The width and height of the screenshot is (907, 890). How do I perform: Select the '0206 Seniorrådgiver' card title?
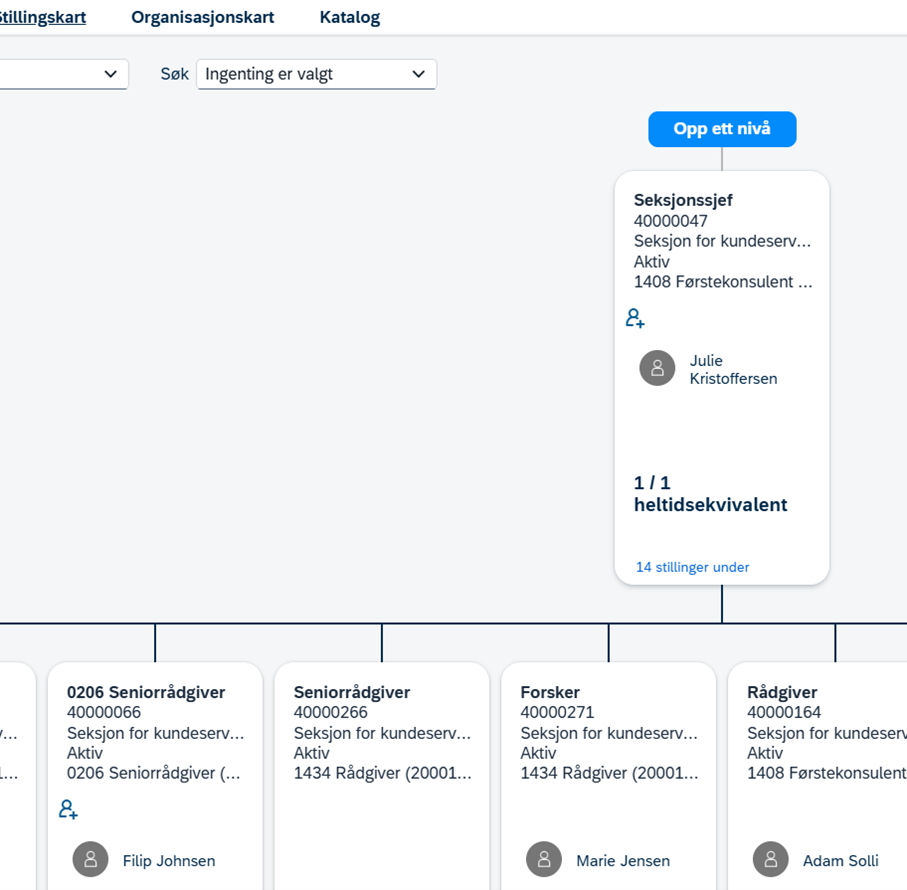tap(146, 692)
